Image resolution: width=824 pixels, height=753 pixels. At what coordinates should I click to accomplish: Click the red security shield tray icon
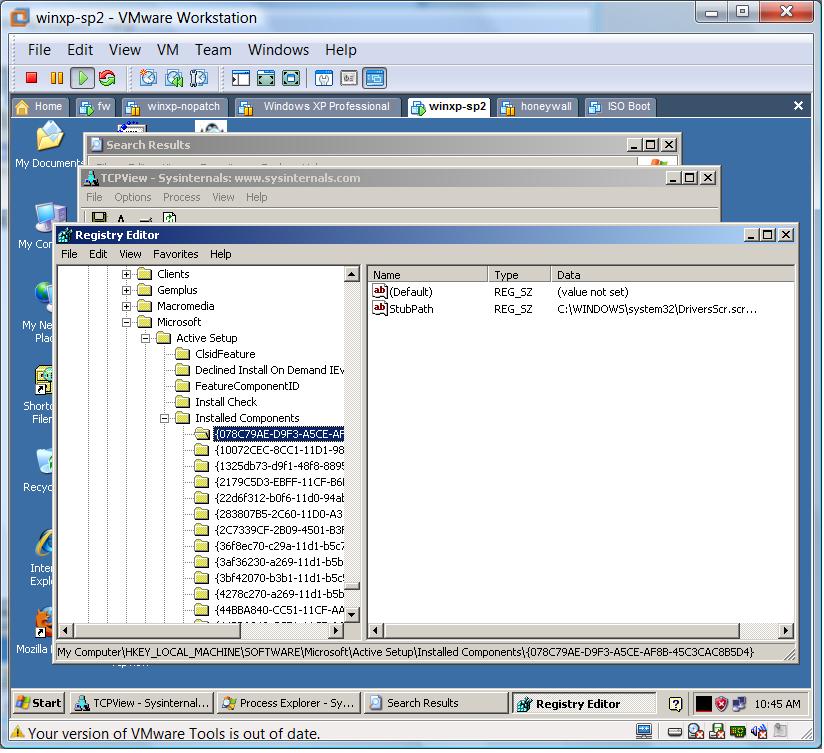coord(722,704)
